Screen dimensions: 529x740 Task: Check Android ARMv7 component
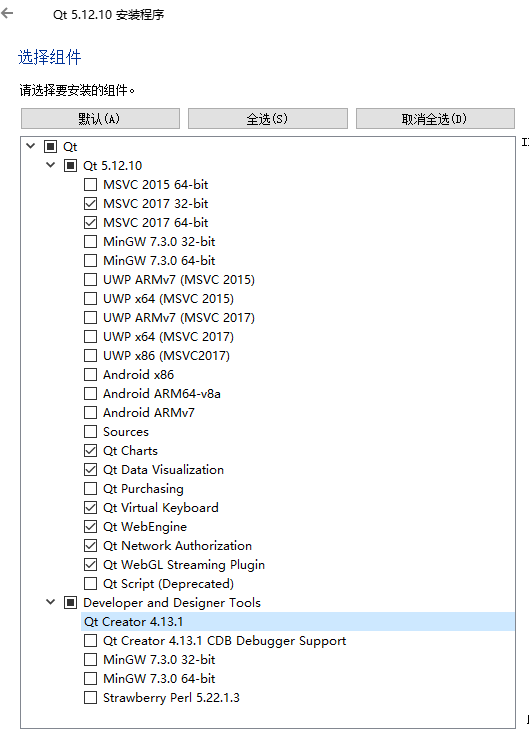point(90,412)
